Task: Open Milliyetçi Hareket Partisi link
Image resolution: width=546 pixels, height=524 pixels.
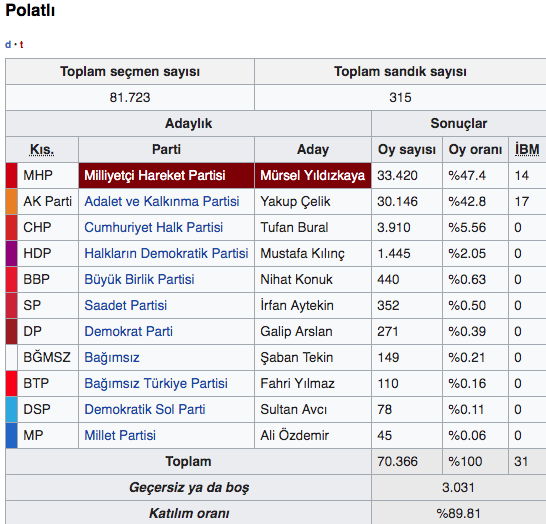Action: click(x=155, y=175)
